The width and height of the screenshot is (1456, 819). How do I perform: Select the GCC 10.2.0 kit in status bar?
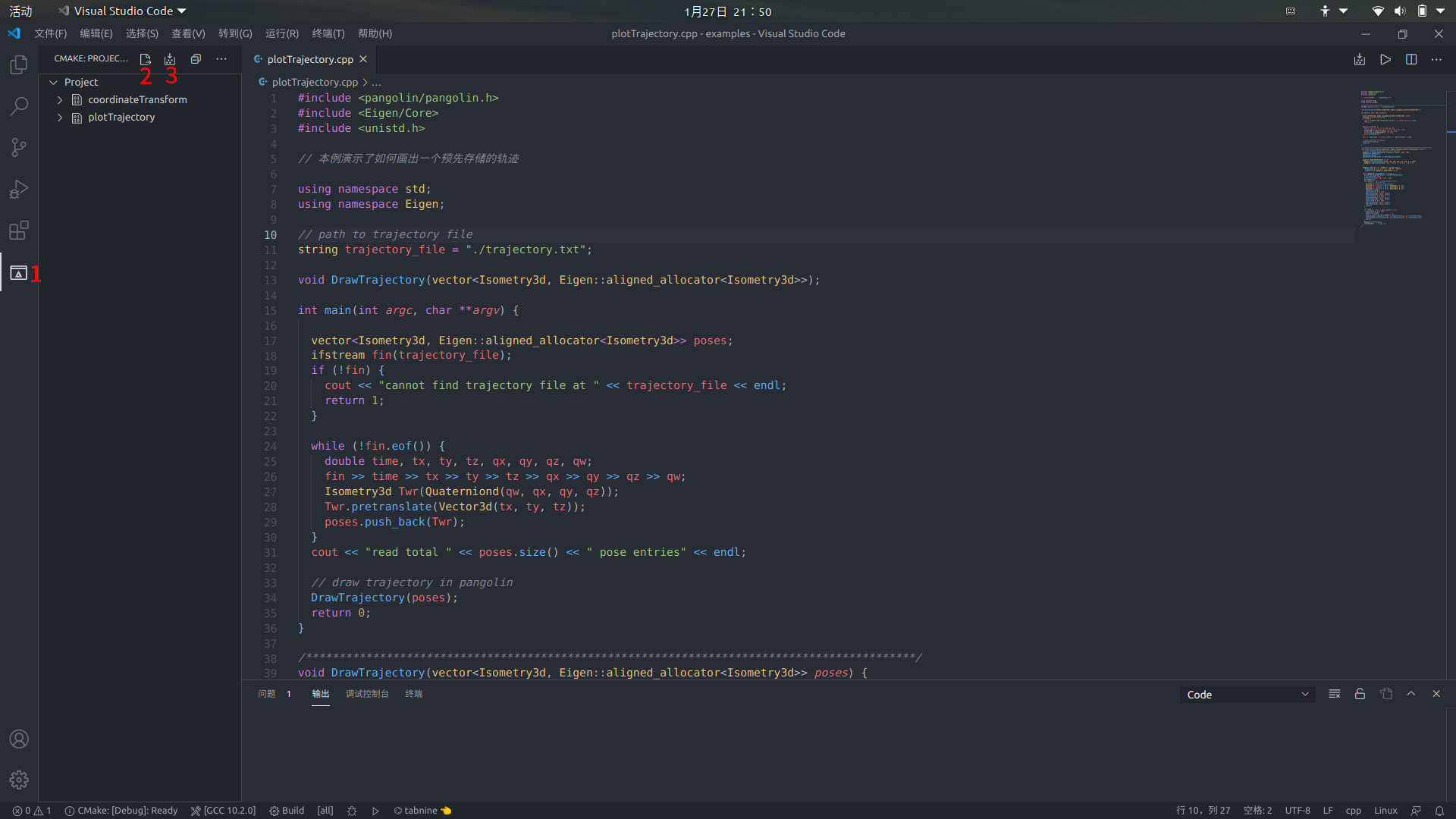tap(224, 811)
